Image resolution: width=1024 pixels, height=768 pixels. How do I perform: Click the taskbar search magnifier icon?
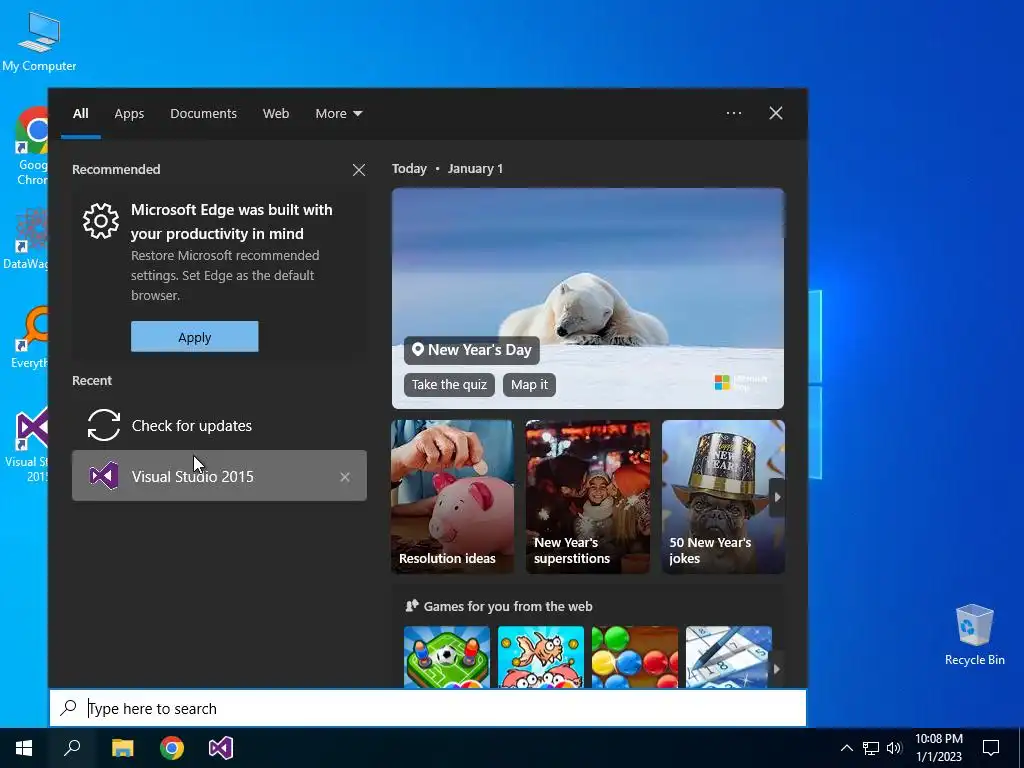[72, 748]
